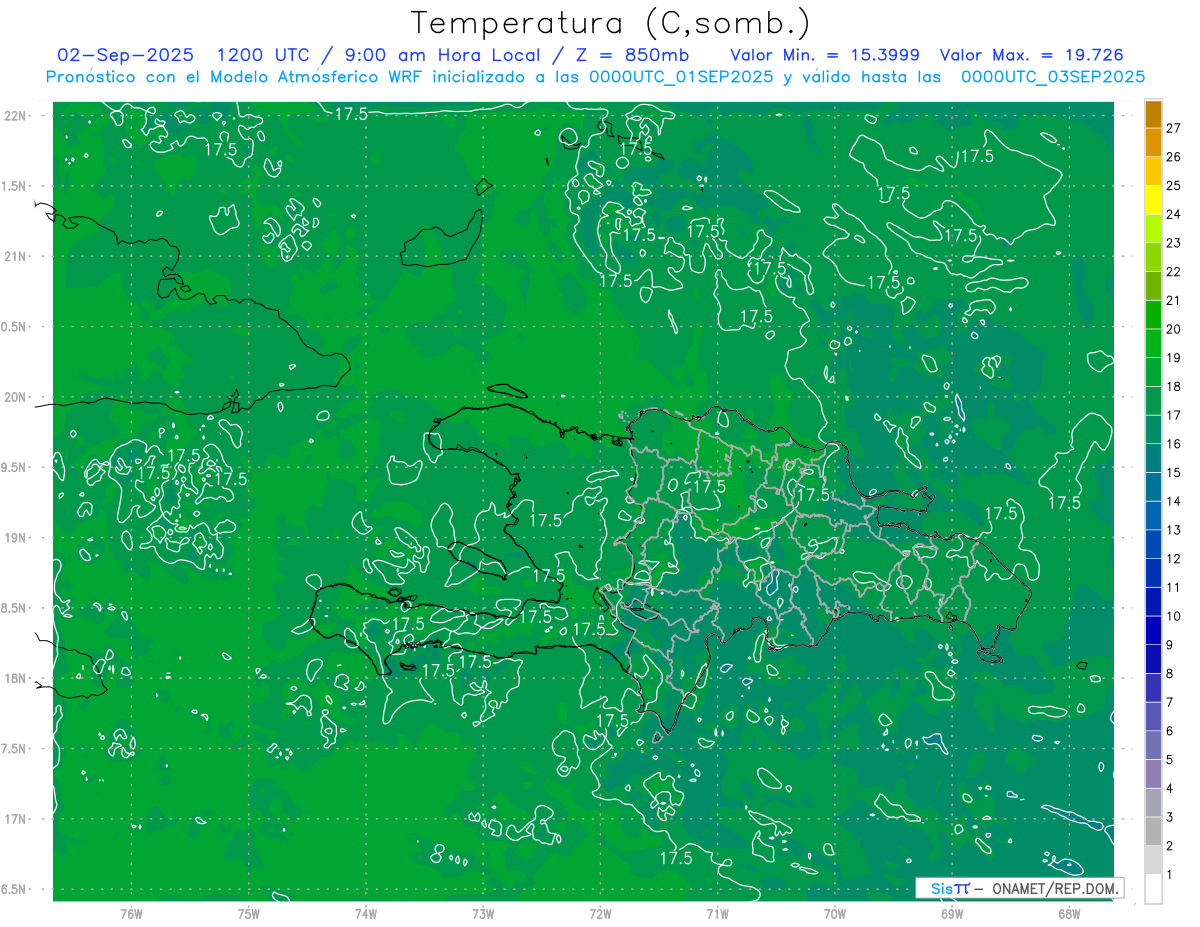
Task: Click the legend value '10'
Action: tap(1174, 616)
